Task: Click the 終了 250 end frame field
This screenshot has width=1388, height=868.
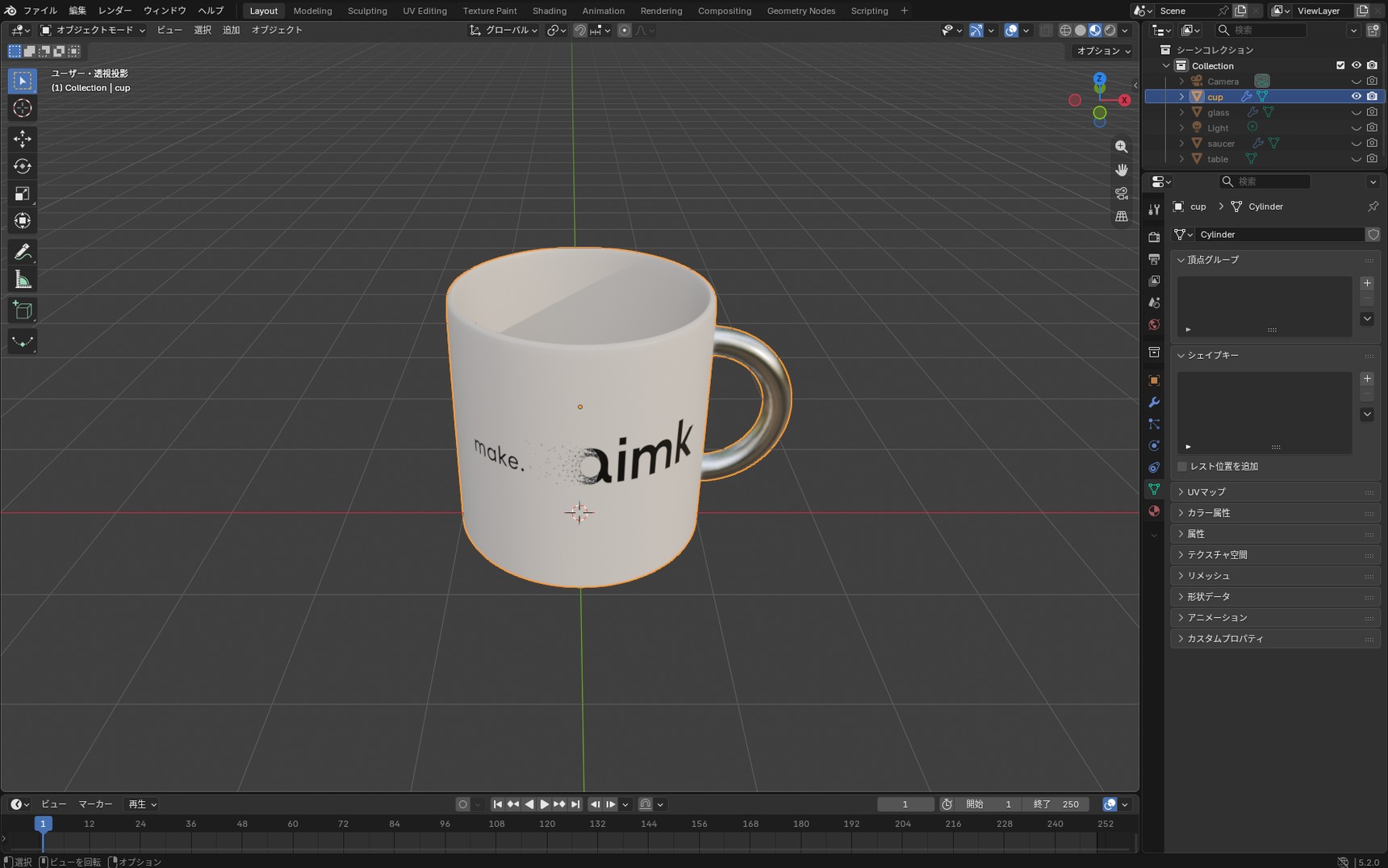Action: click(x=1055, y=804)
